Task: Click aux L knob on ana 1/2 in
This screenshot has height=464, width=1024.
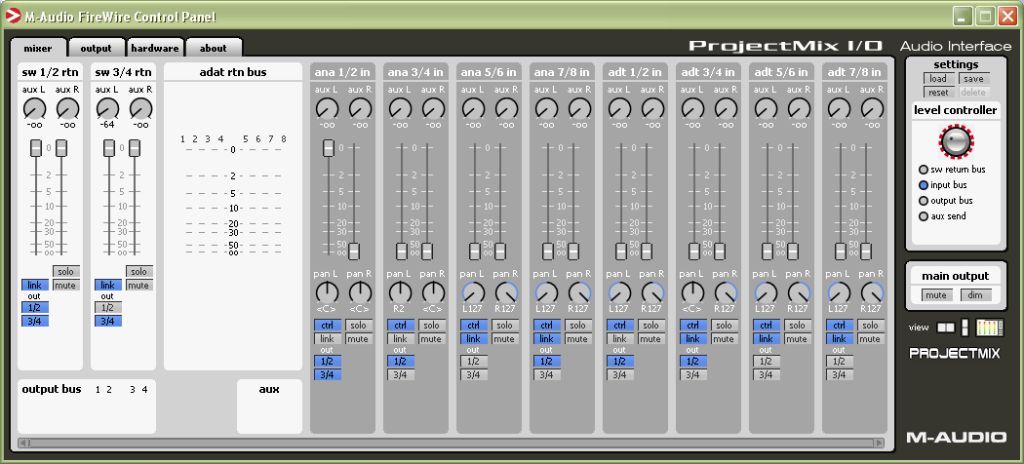Action: point(327,108)
